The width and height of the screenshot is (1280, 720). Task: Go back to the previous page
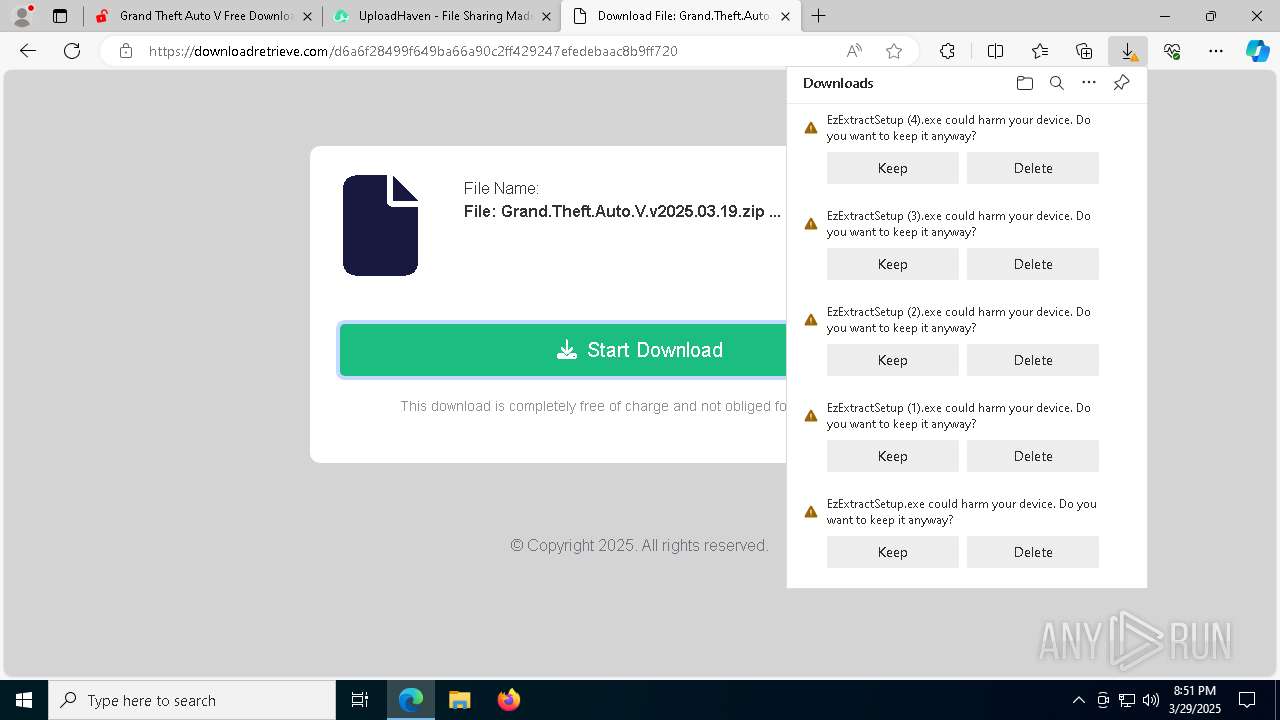pos(28,51)
